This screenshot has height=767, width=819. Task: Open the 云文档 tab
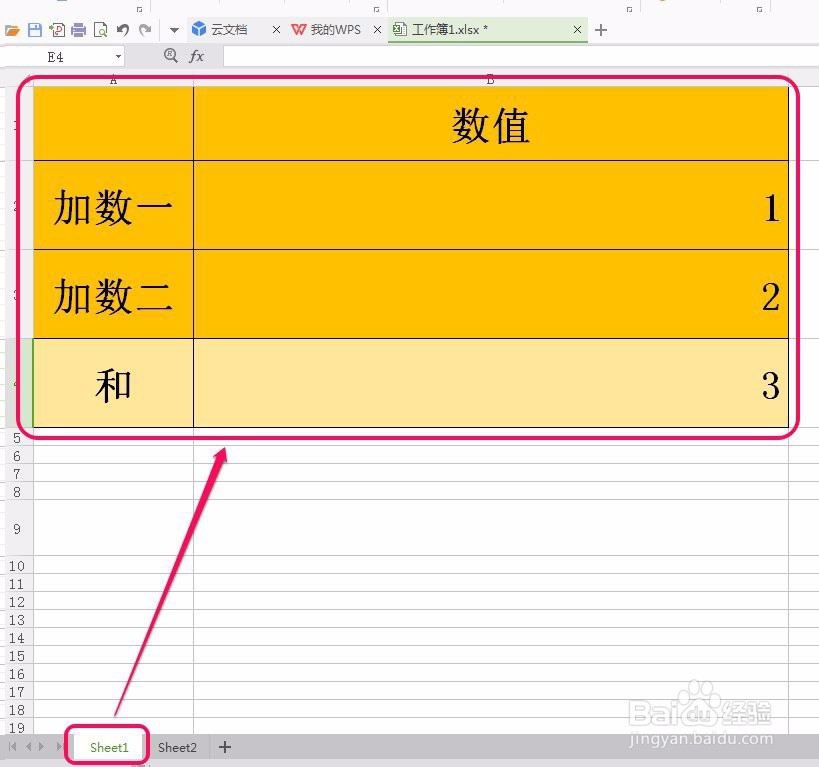click(228, 30)
